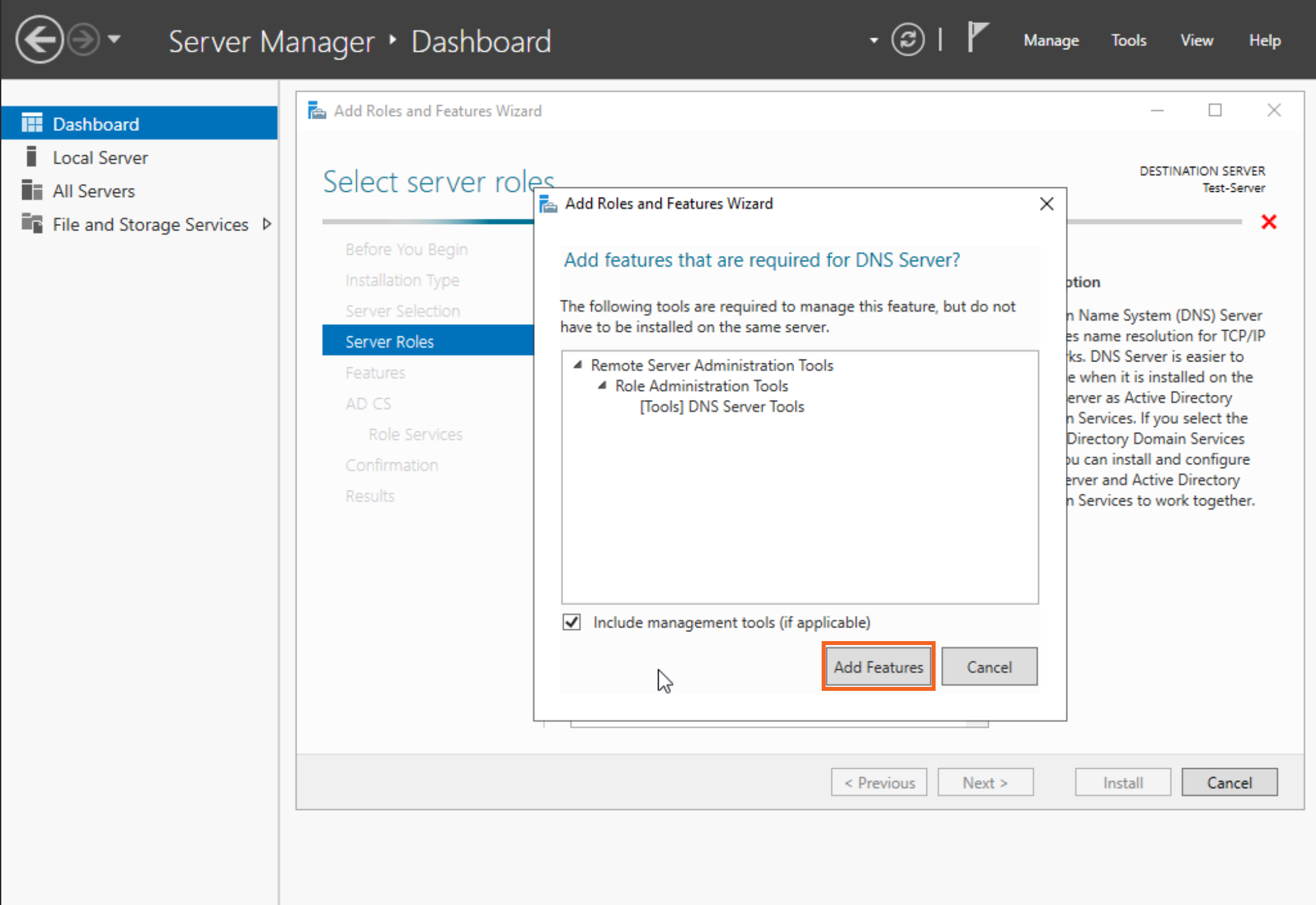Open All Servers view
This screenshot has width=1316, height=905.
click(x=94, y=191)
